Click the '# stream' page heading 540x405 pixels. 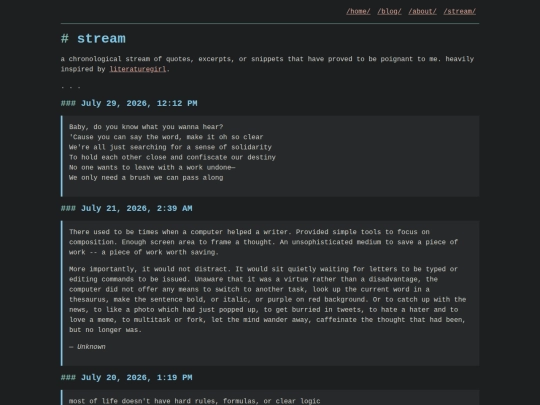[93, 39]
